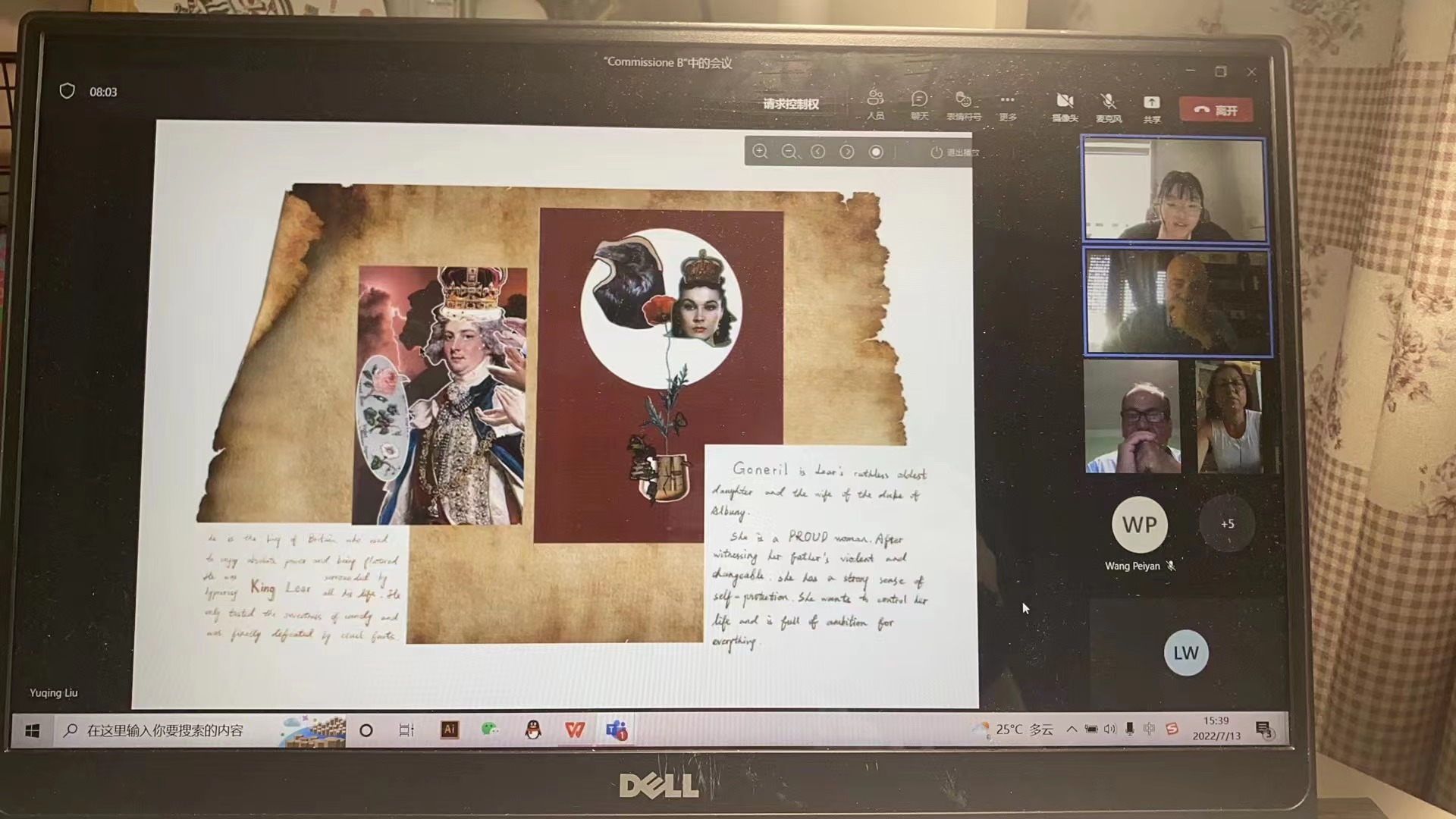Click 请求控制权 to request control
Screen dimensions: 1456x819
tap(791, 104)
